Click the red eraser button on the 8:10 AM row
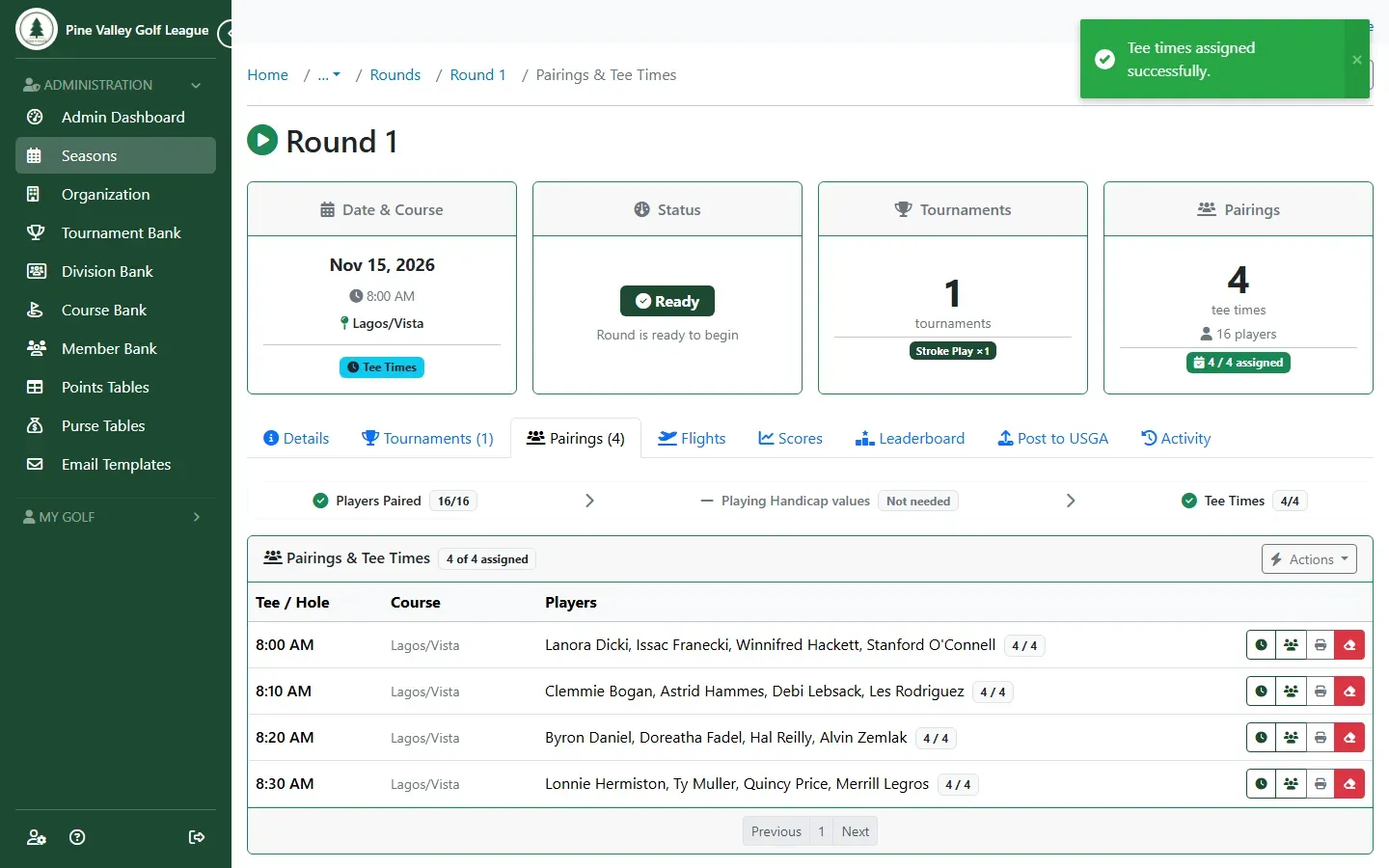The height and width of the screenshot is (868, 1389). tap(1349, 692)
